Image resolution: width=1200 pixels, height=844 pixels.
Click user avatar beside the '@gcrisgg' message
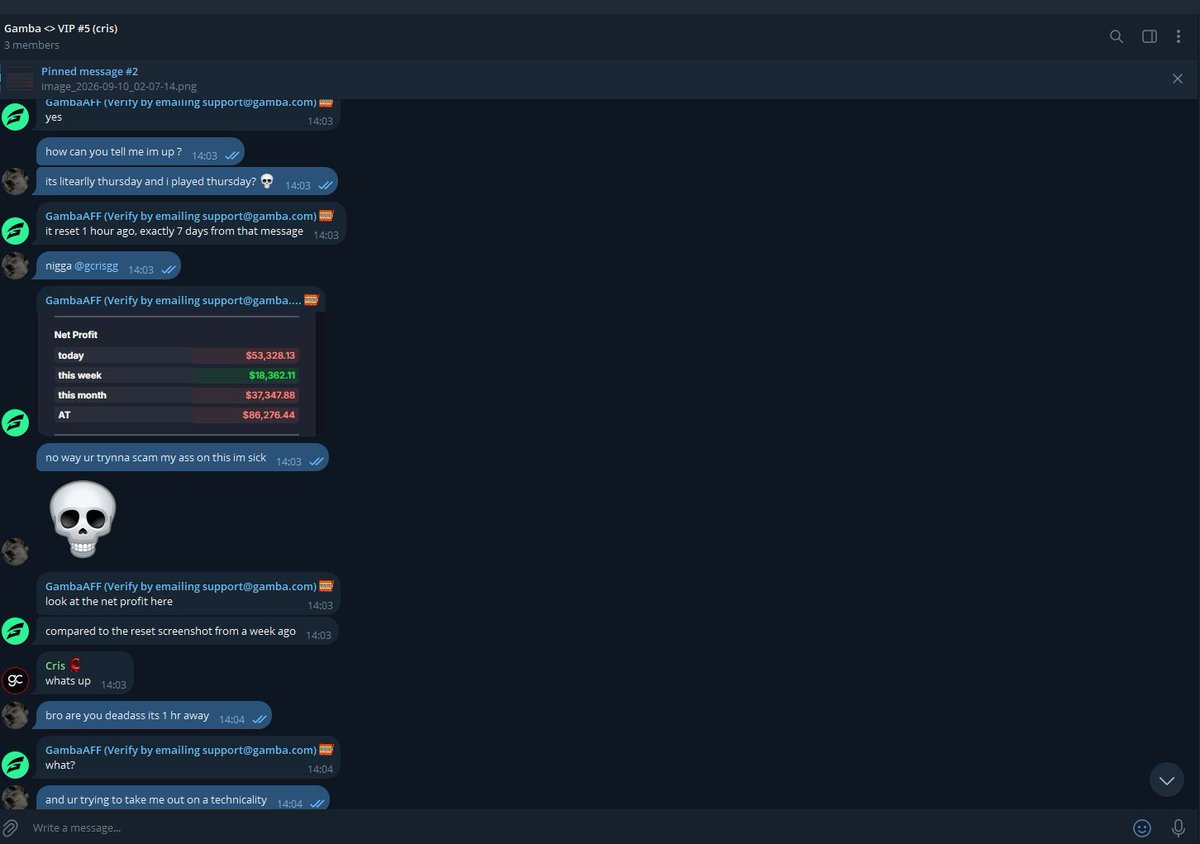[15, 266]
